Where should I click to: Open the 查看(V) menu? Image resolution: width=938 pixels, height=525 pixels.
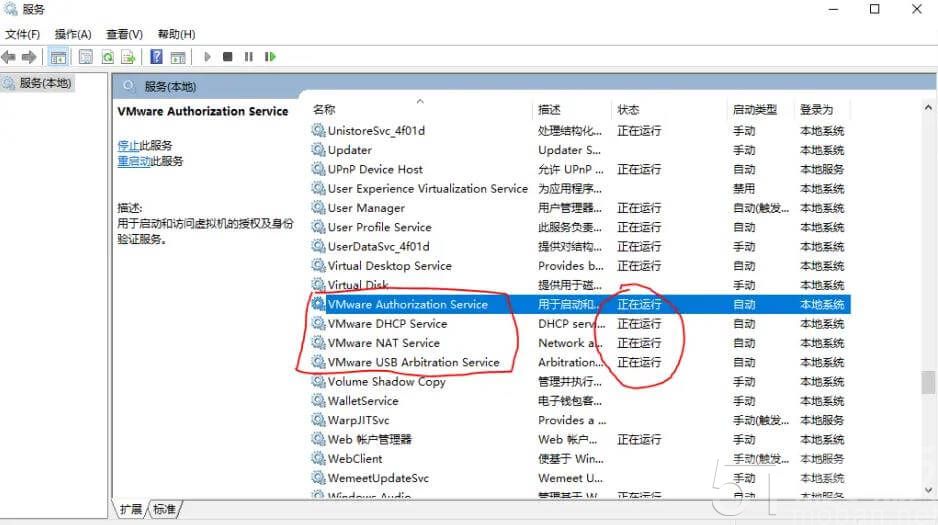coord(124,34)
